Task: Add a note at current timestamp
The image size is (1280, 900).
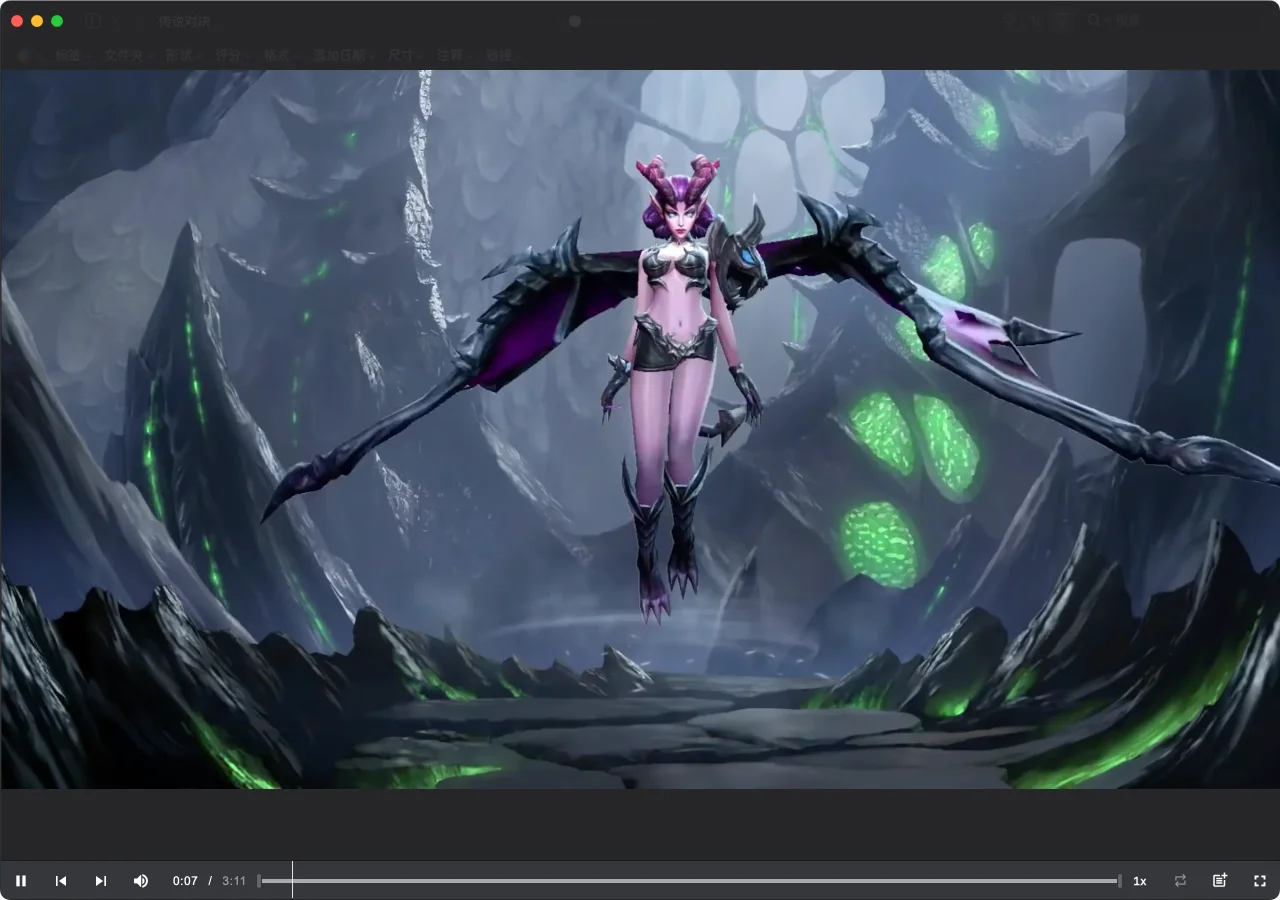Action: pyautogui.click(x=1220, y=881)
